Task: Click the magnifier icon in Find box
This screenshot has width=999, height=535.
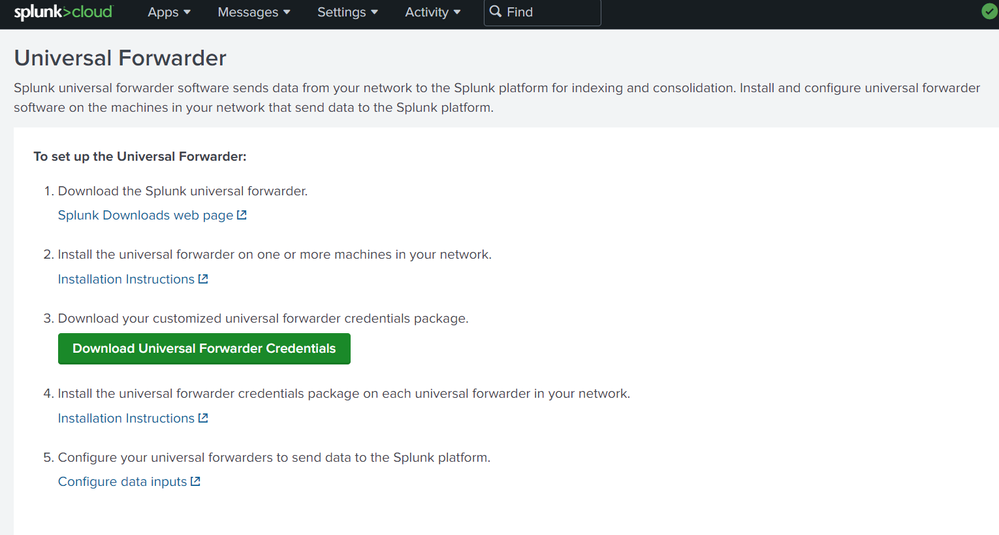Action: [x=495, y=11]
